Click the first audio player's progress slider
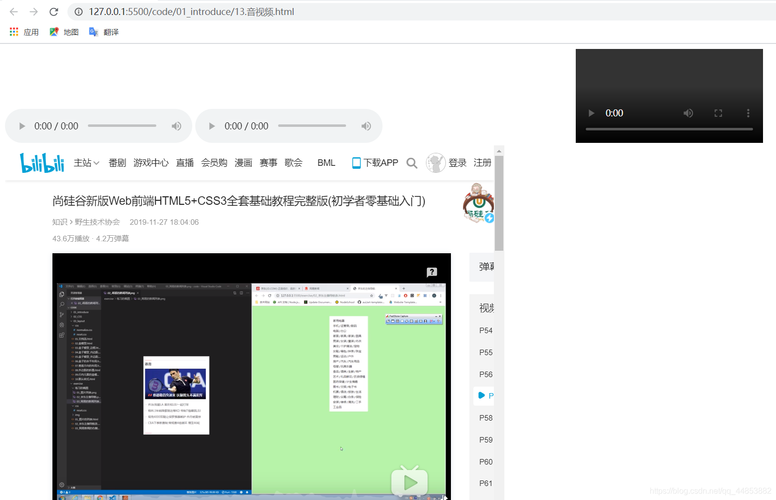 122,126
